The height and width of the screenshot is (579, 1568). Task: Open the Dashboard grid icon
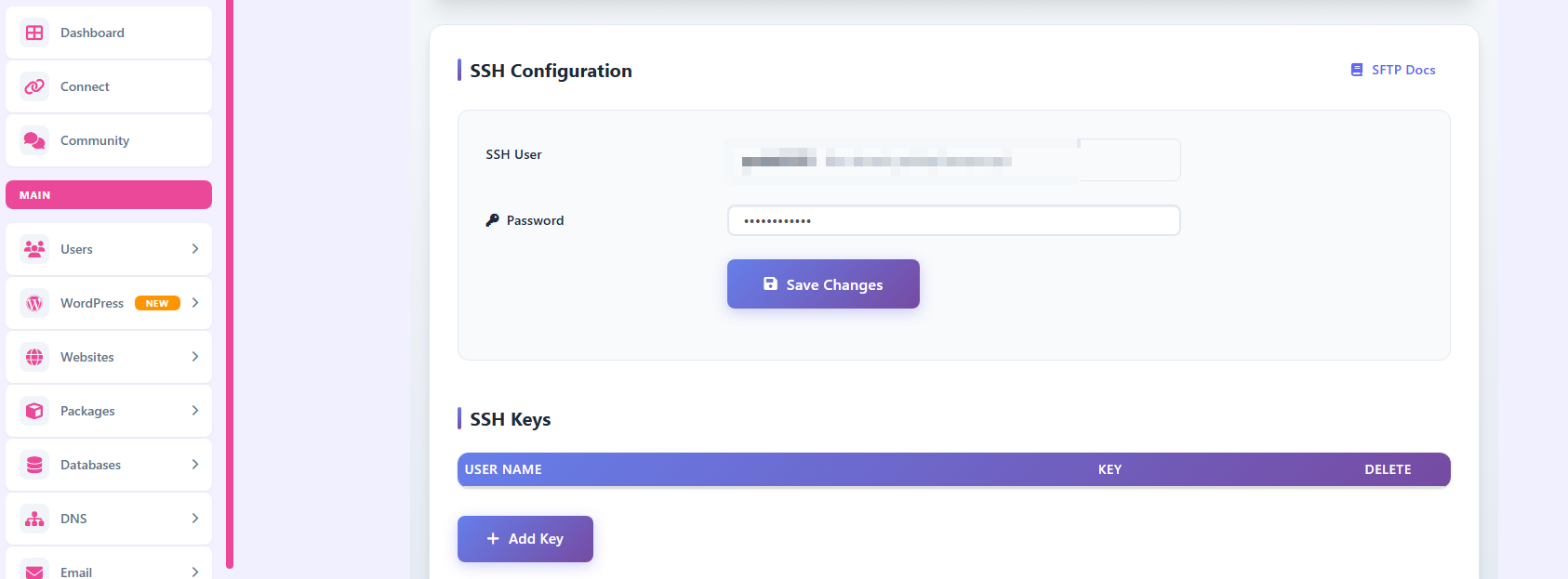click(x=34, y=33)
